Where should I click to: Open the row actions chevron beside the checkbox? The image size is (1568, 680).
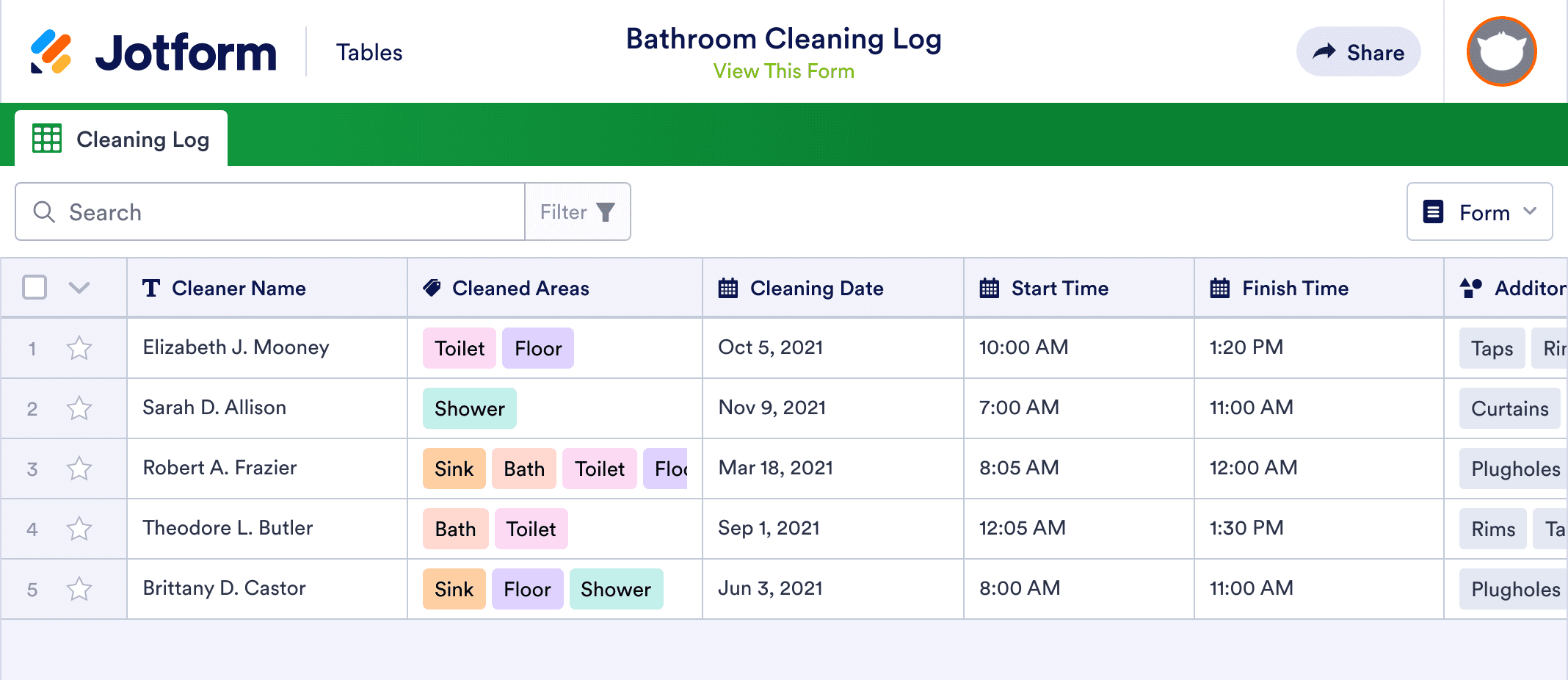pos(79,287)
